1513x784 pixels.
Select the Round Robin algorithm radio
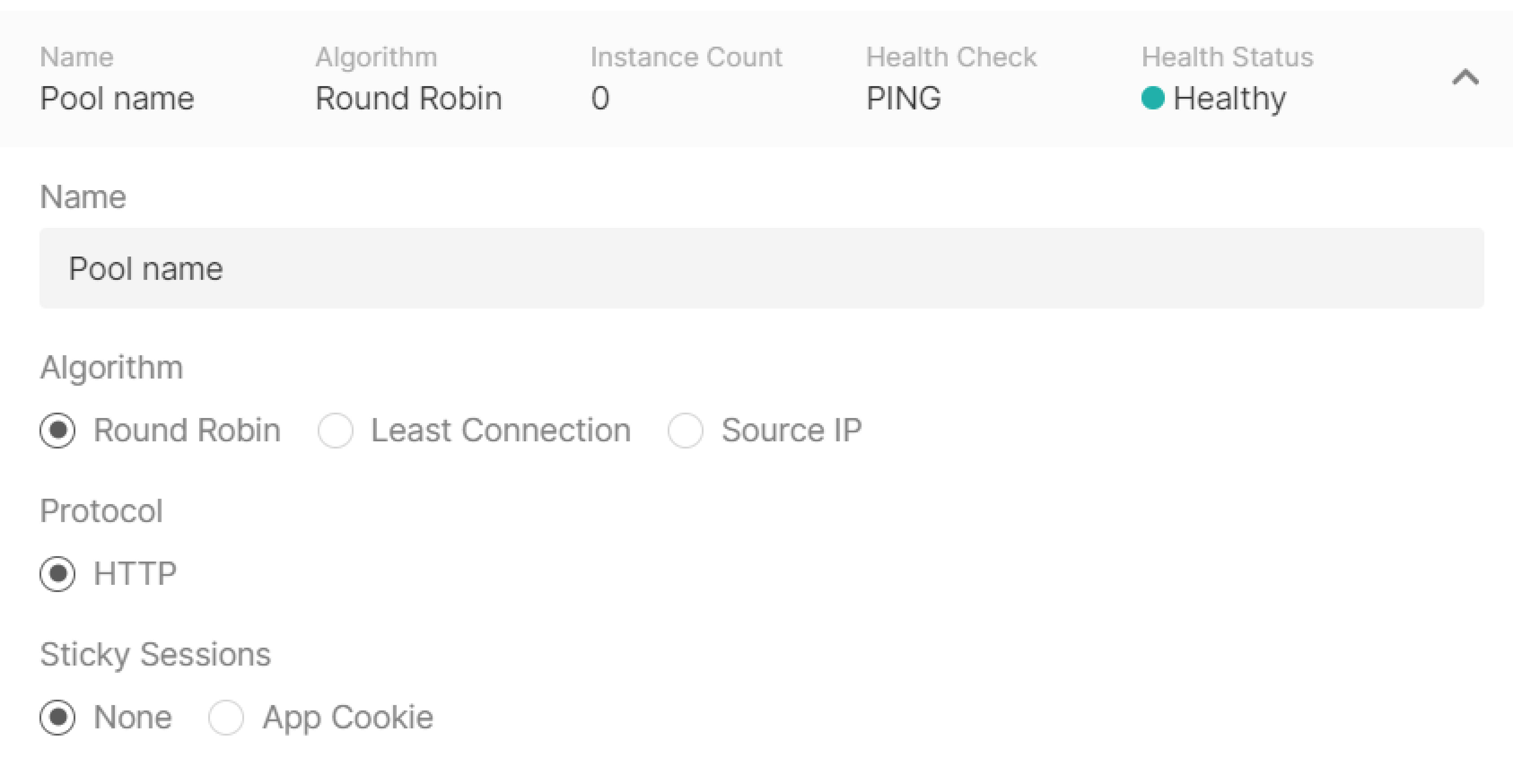click(57, 431)
